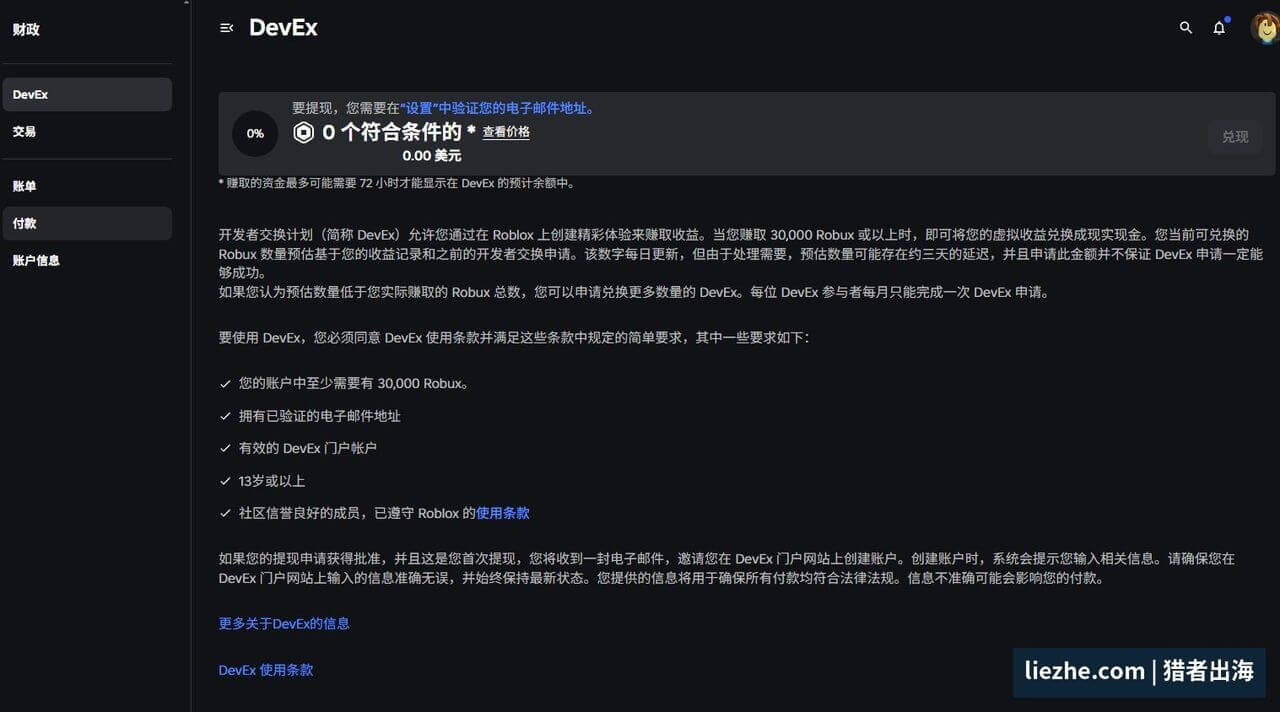The image size is (1280, 712).
Task: Open 账户信息 in the sidebar
Action: [87, 260]
